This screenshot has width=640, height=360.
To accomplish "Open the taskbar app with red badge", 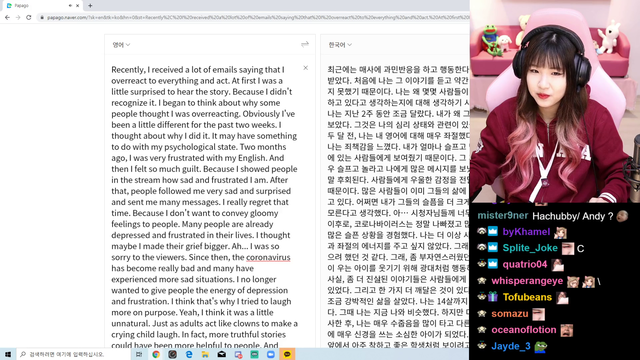I will point(238,354).
